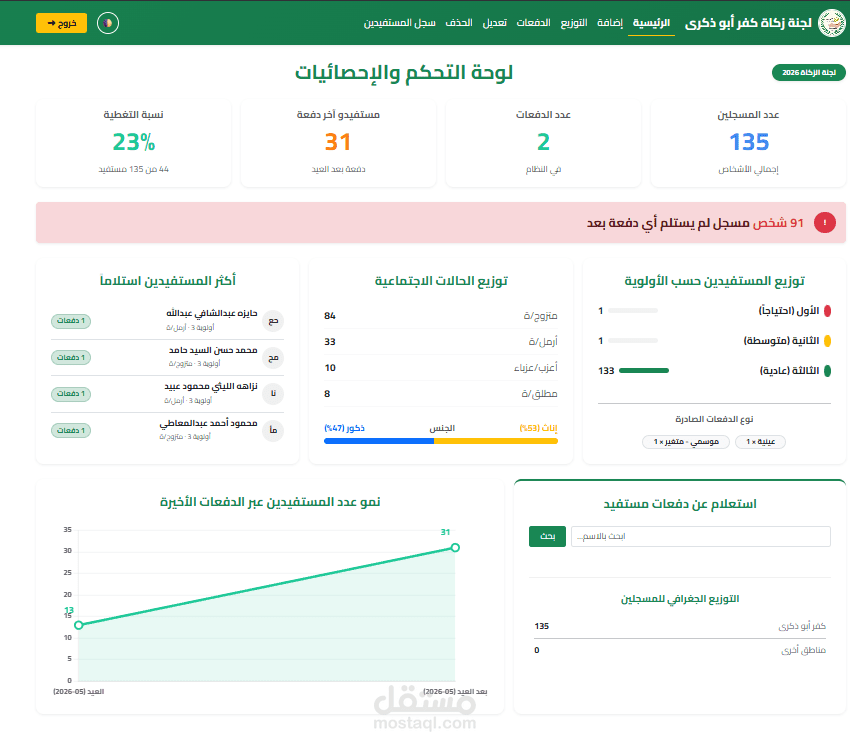Click chart data point labeled 13

[x=79, y=625]
